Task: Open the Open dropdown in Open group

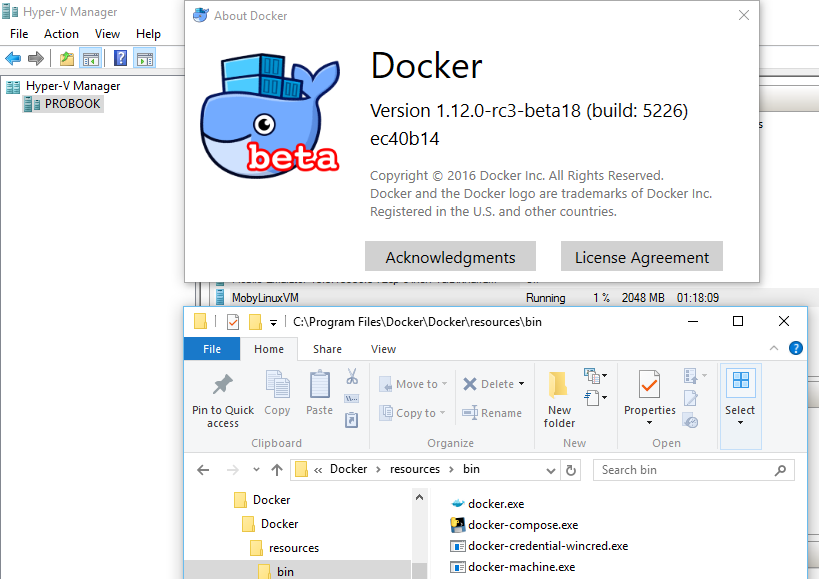Action: (x=695, y=376)
